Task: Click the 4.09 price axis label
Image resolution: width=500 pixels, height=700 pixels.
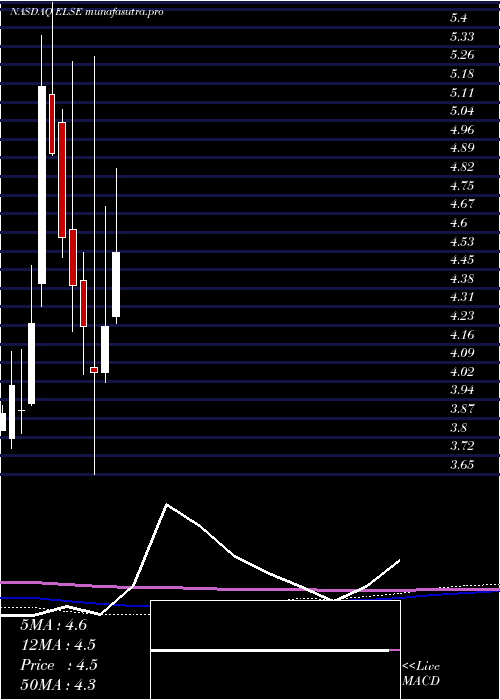Action: click(x=462, y=353)
